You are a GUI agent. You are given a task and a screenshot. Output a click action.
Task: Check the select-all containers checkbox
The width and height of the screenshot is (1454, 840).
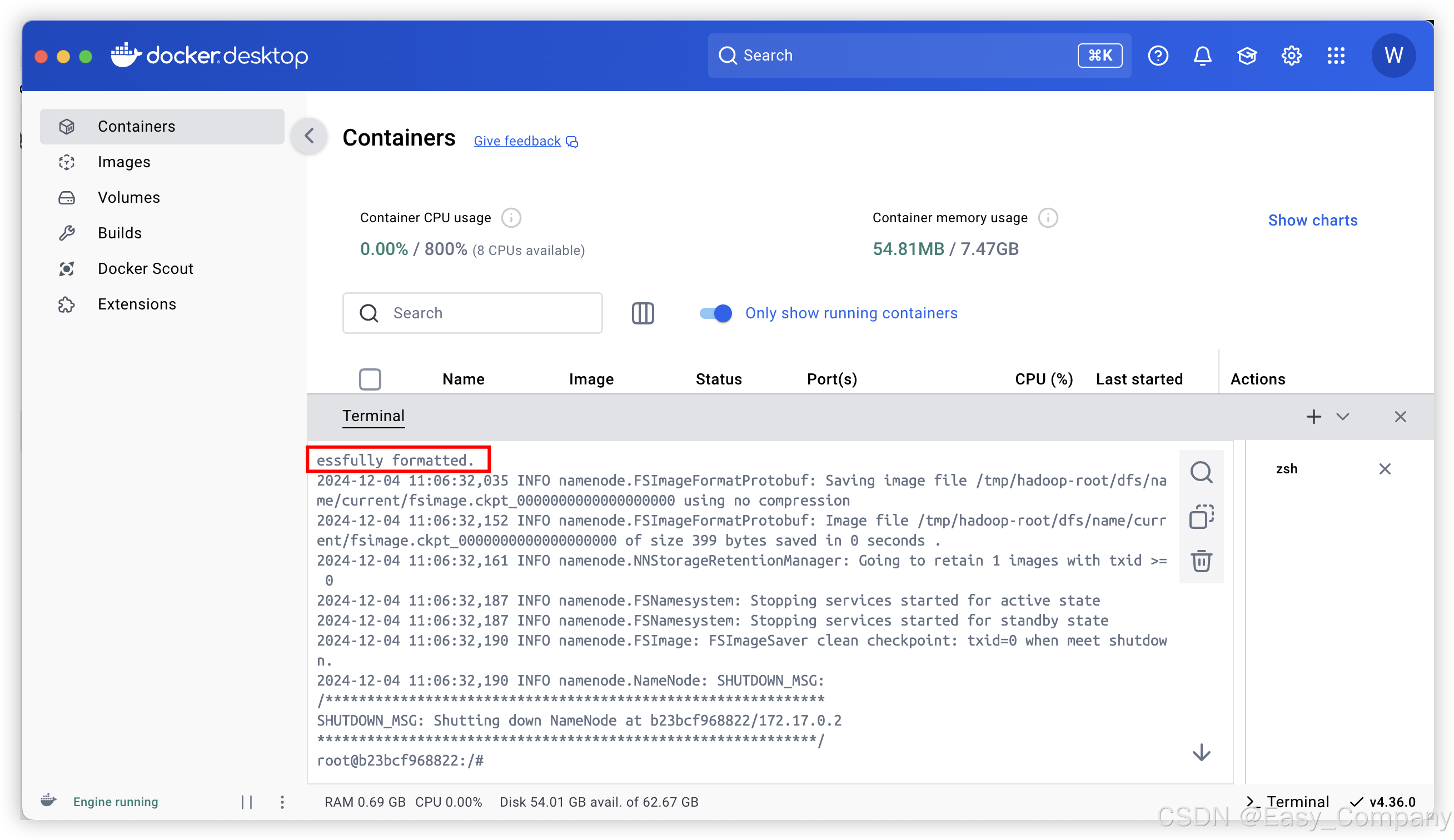370,379
